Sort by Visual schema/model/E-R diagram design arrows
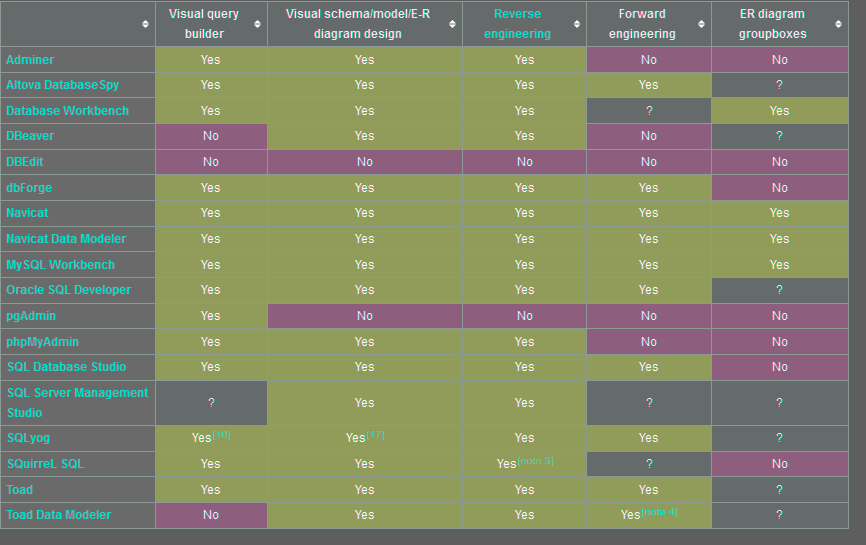 click(x=452, y=24)
